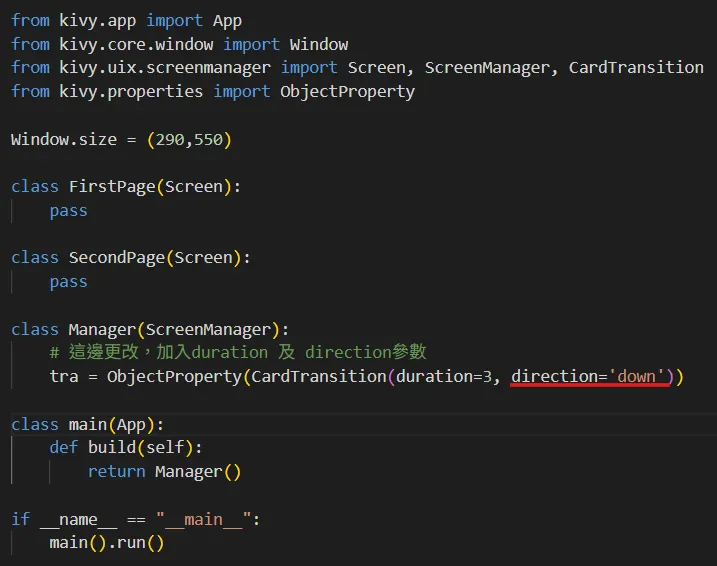Image resolution: width=717 pixels, height=566 pixels.
Task: Click 'kivy.properties' module name
Action: coord(131,91)
